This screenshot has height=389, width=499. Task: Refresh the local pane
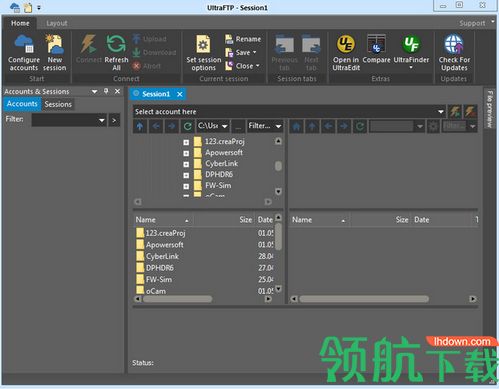(x=188, y=126)
